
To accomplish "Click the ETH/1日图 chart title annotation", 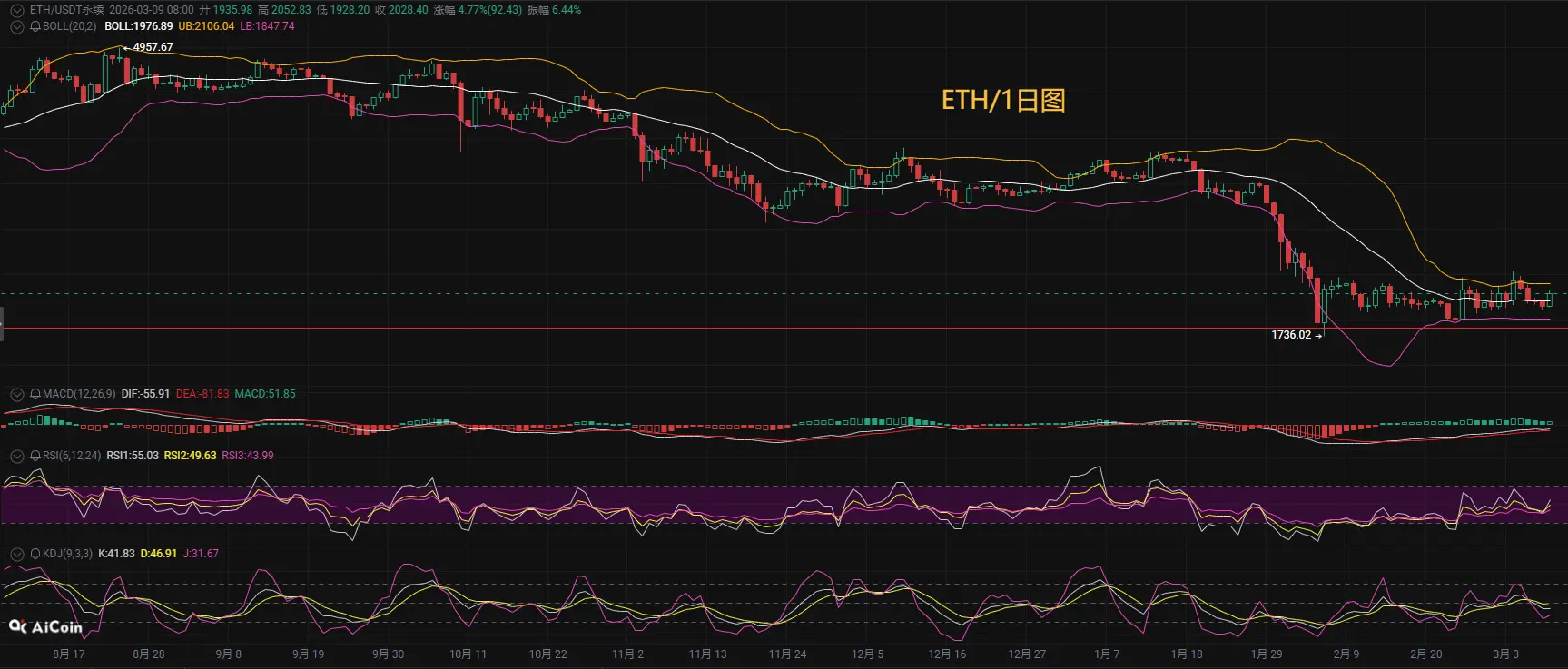I will [1003, 100].
